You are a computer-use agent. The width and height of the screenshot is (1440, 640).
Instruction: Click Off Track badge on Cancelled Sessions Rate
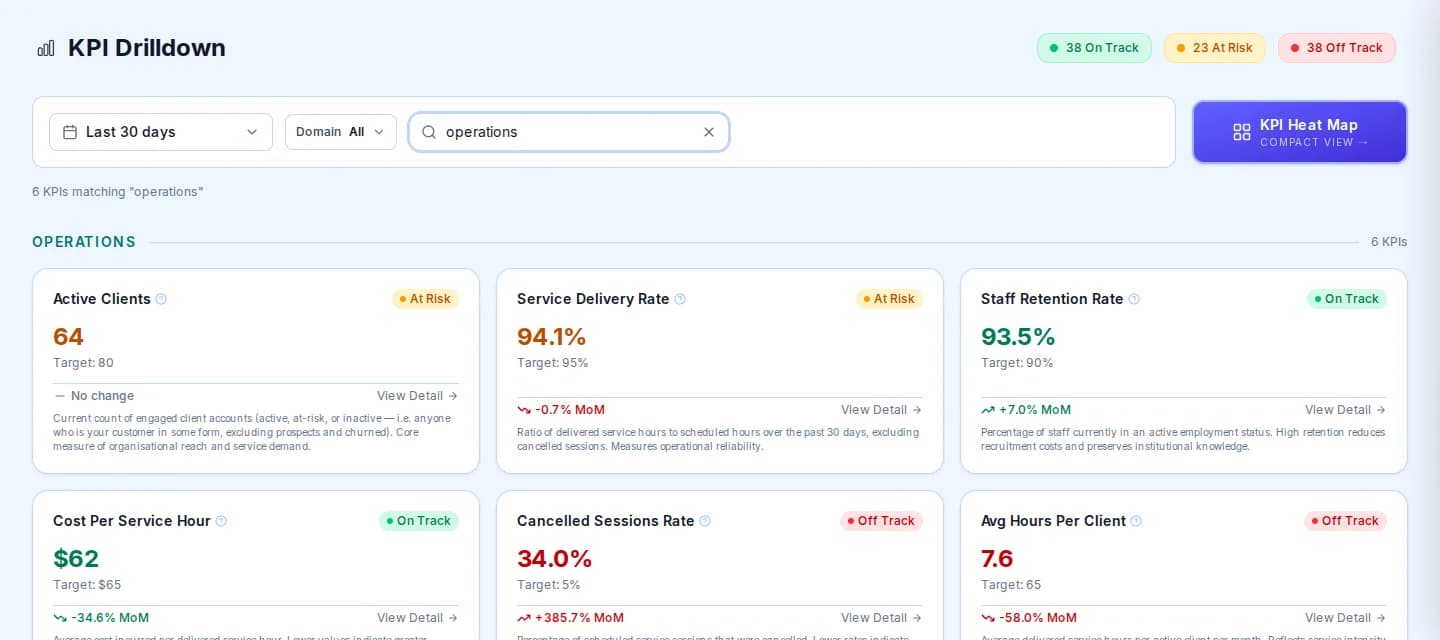tap(881, 521)
